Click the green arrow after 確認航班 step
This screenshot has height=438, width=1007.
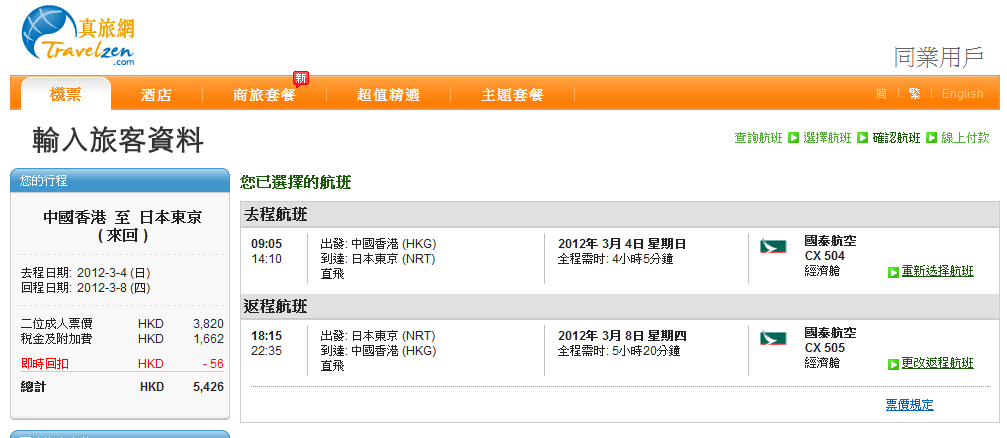930,138
